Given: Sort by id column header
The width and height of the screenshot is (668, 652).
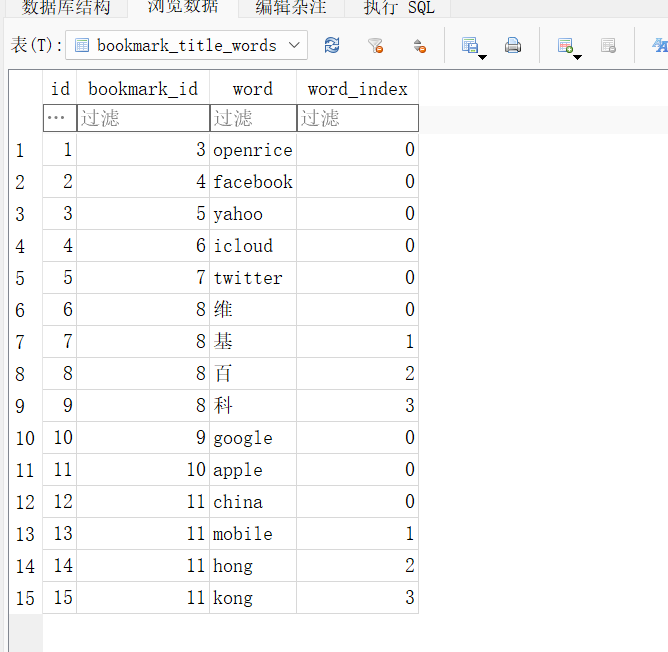Looking at the screenshot, I should pyautogui.click(x=60, y=89).
